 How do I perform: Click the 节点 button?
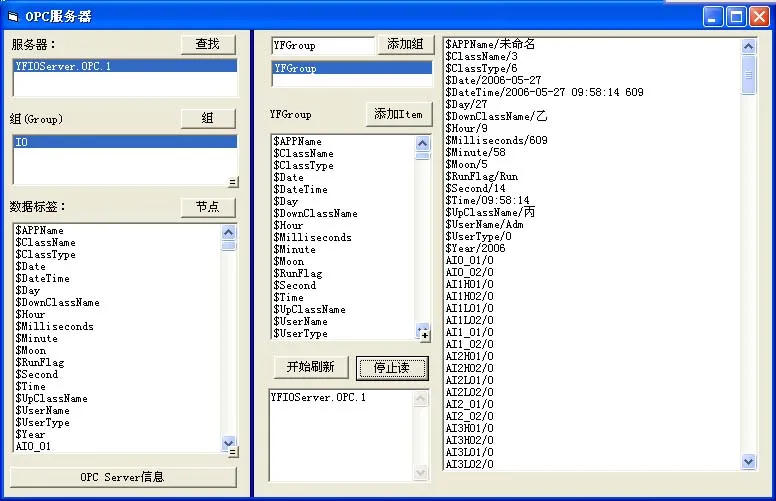coord(208,207)
